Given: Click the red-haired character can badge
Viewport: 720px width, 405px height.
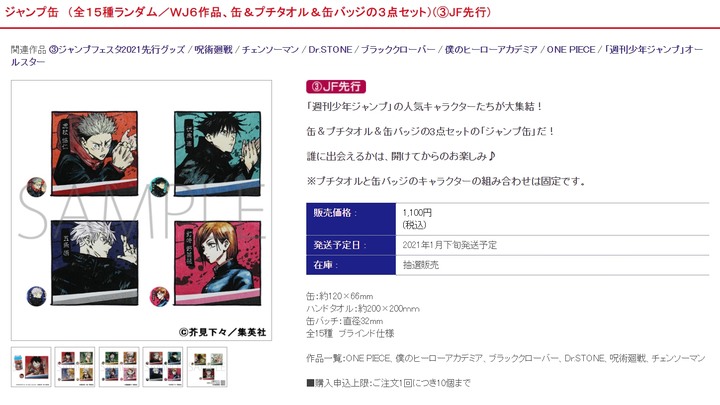Looking at the screenshot, I should click(x=159, y=296).
